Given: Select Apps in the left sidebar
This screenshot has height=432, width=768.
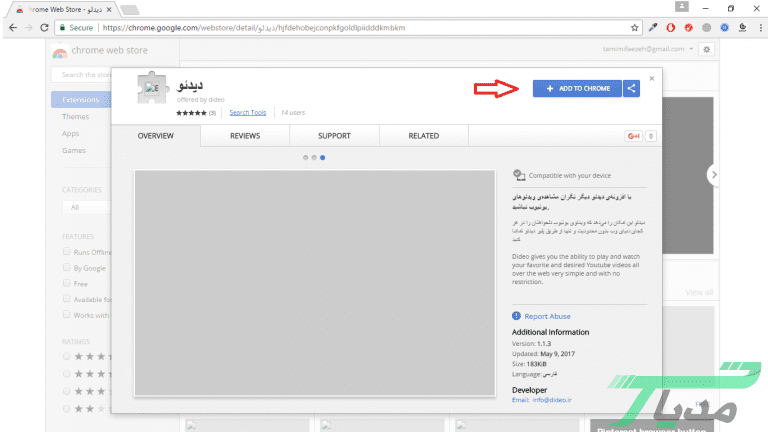Looking at the screenshot, I should (x=71, y=134).
